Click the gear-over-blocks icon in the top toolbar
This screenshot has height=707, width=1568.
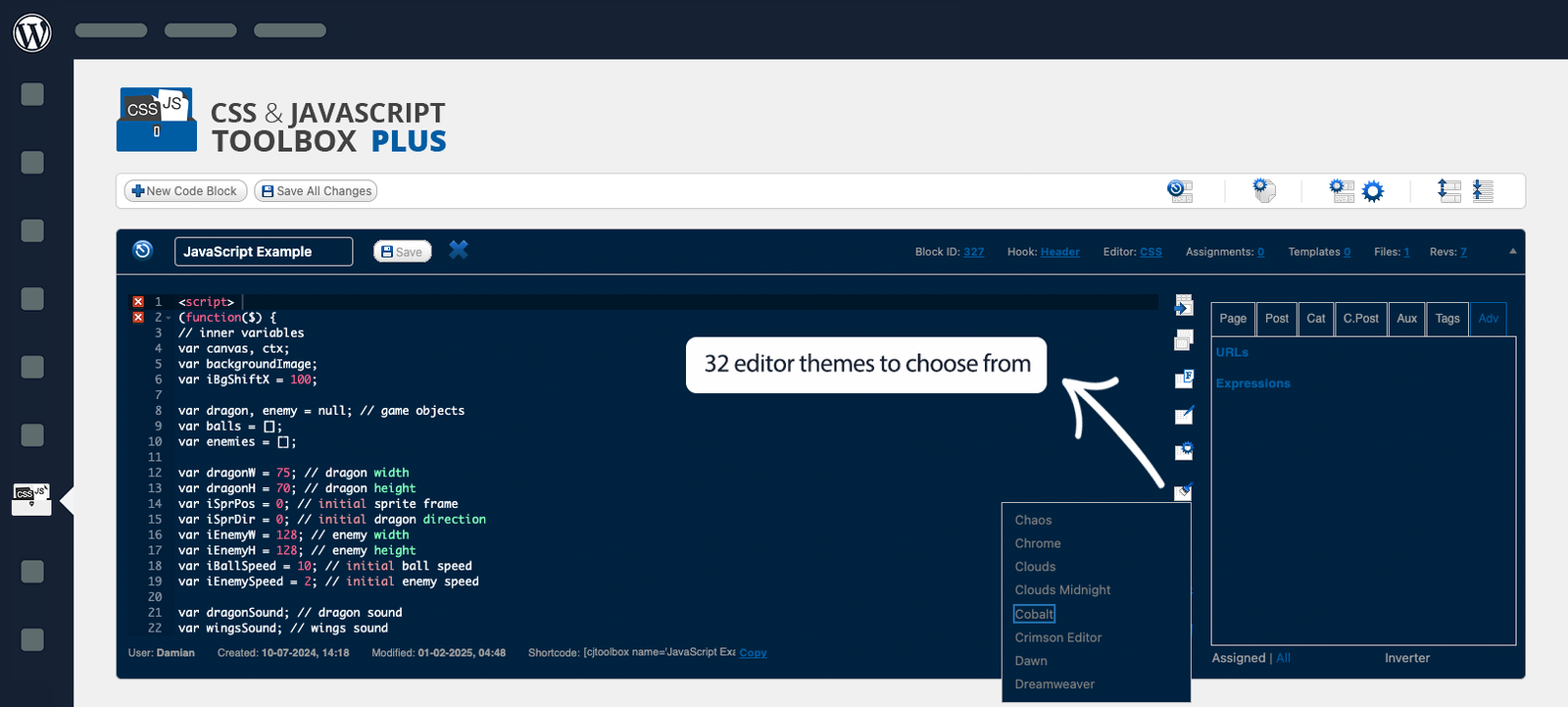pyautogui.click(x=1341, y=190)
